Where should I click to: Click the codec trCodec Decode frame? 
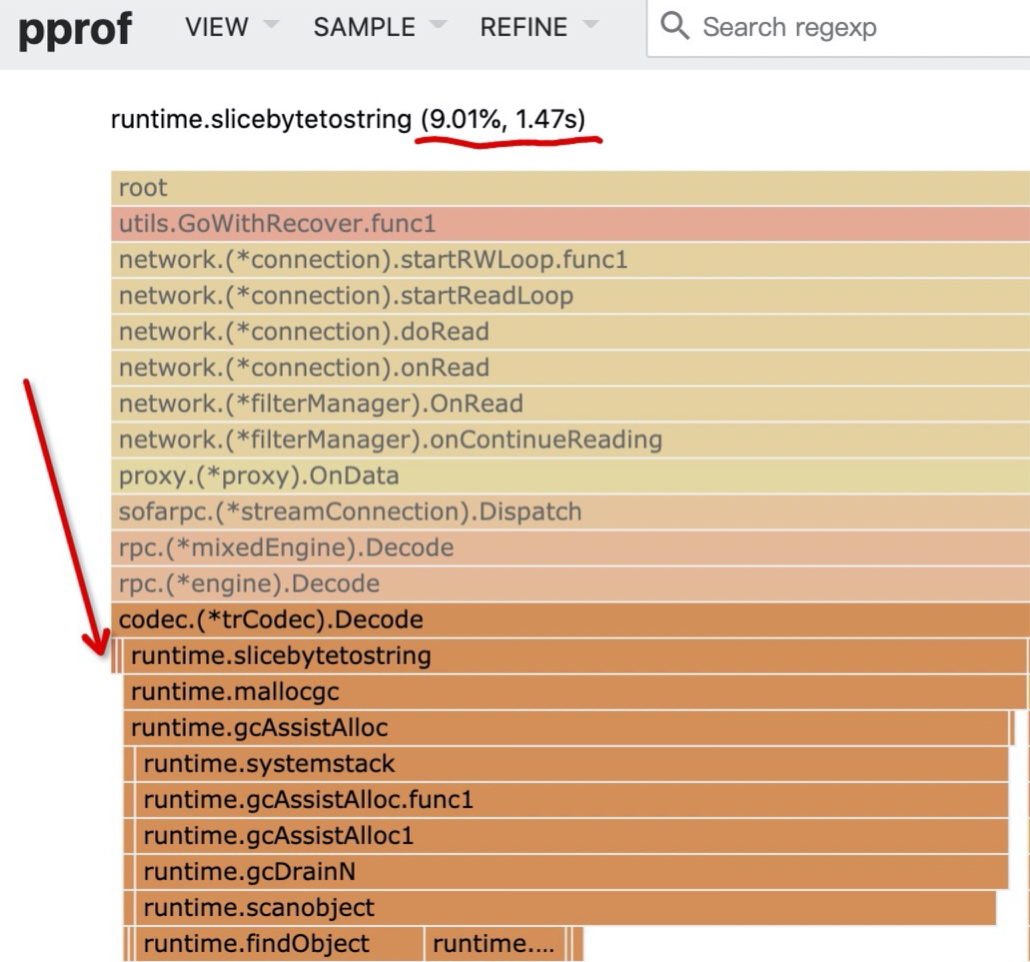point(570,620)
